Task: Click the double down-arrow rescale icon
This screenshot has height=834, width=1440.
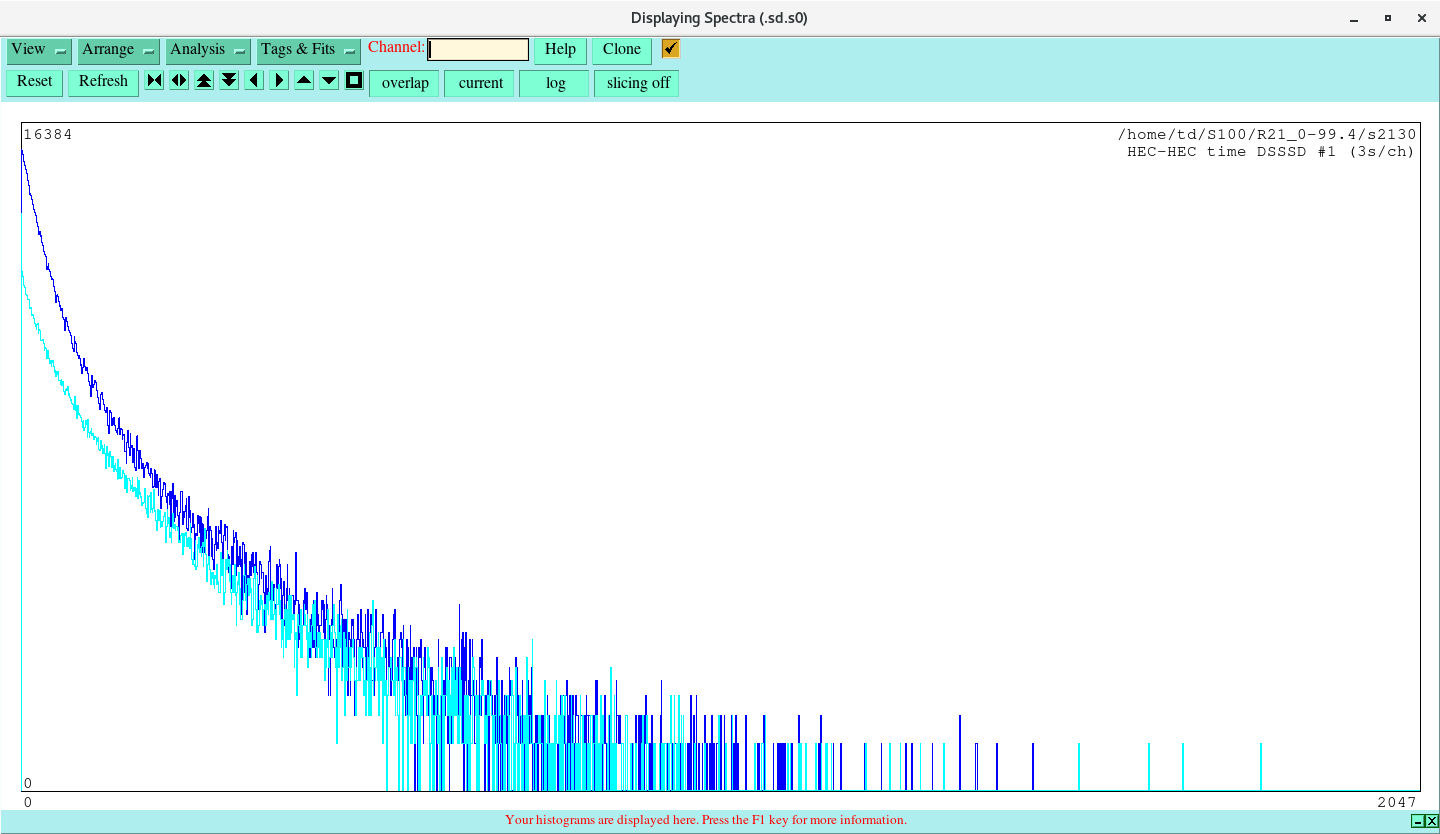Action: pyautogui.click(x=228, y=80)
